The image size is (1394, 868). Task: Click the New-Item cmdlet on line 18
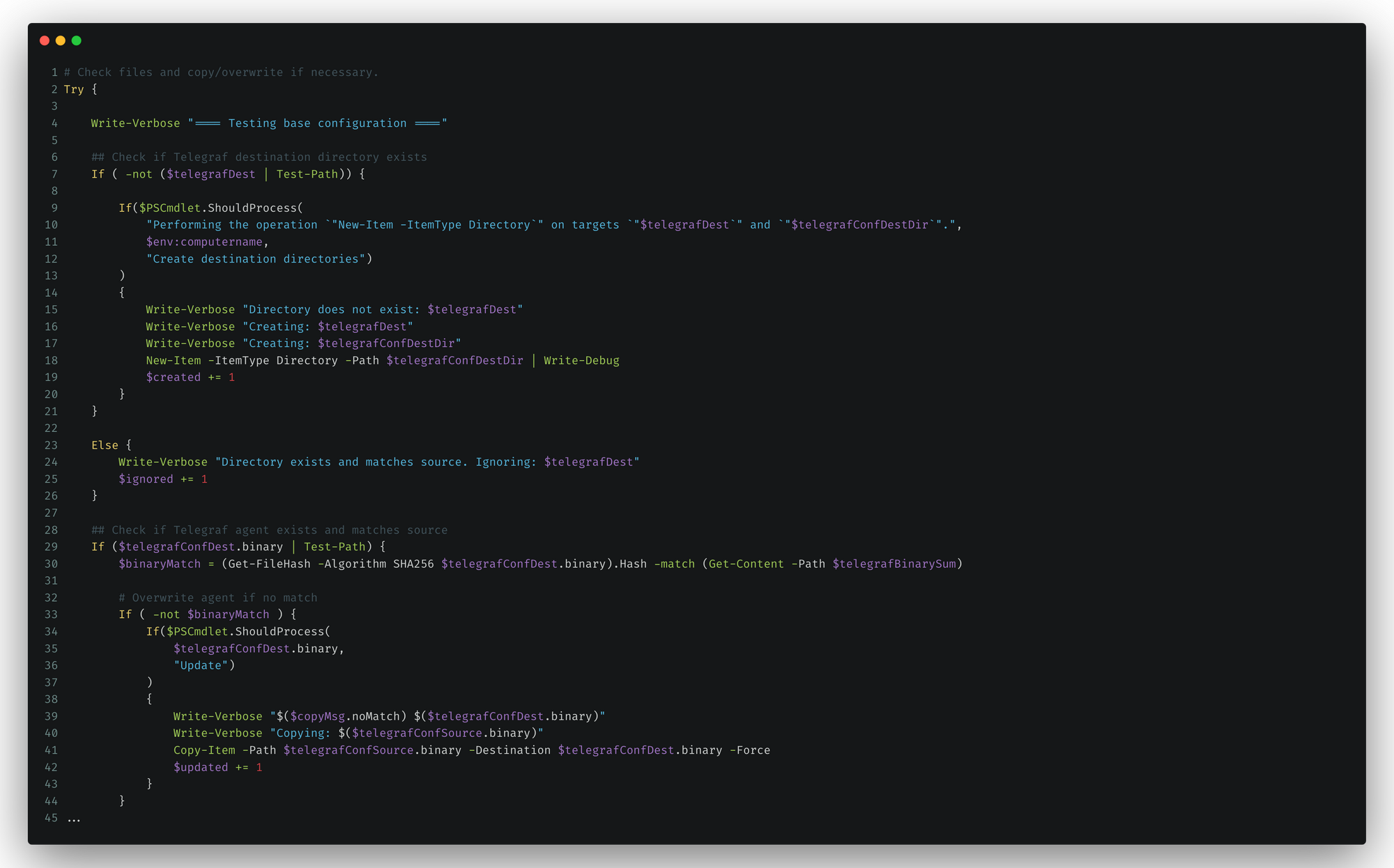click(172, 360)
